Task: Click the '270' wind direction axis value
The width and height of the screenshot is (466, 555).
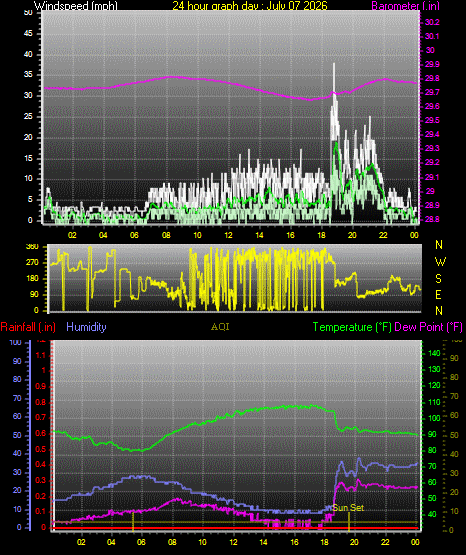Action: [32, 263]
